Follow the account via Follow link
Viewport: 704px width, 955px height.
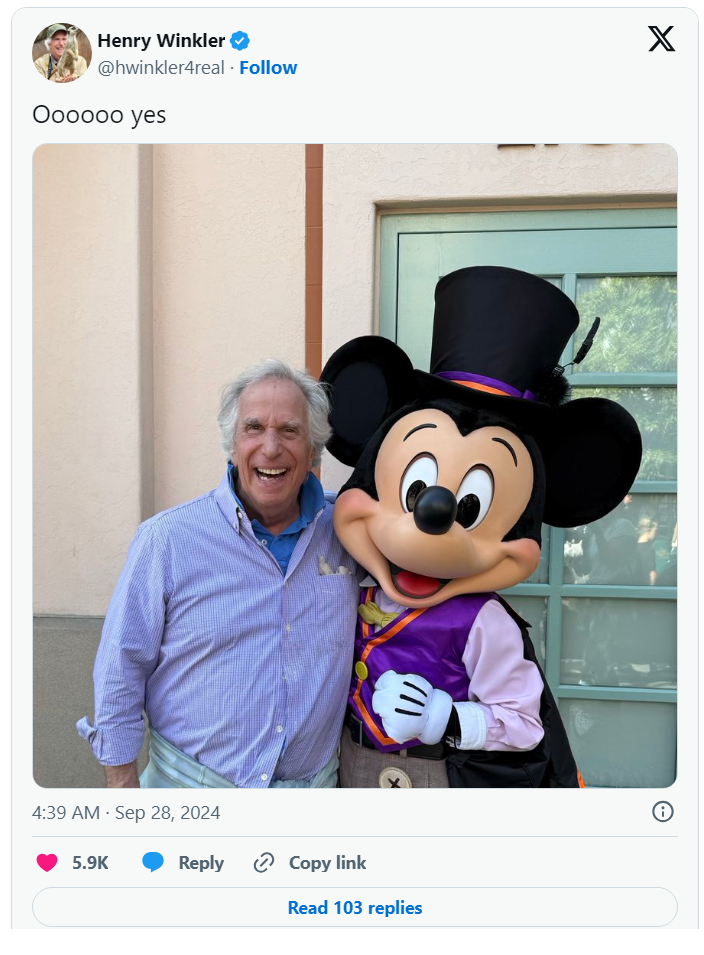pyautogui.click(x=268, y=68)
